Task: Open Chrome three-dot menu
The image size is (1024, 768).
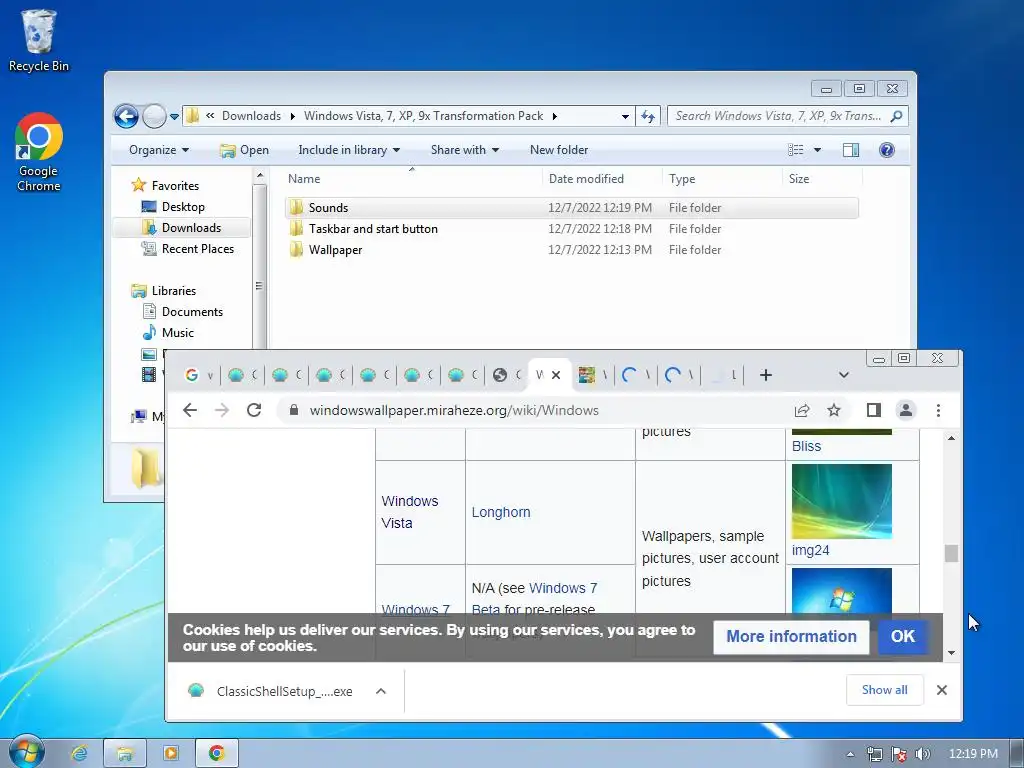Action: 938,410
